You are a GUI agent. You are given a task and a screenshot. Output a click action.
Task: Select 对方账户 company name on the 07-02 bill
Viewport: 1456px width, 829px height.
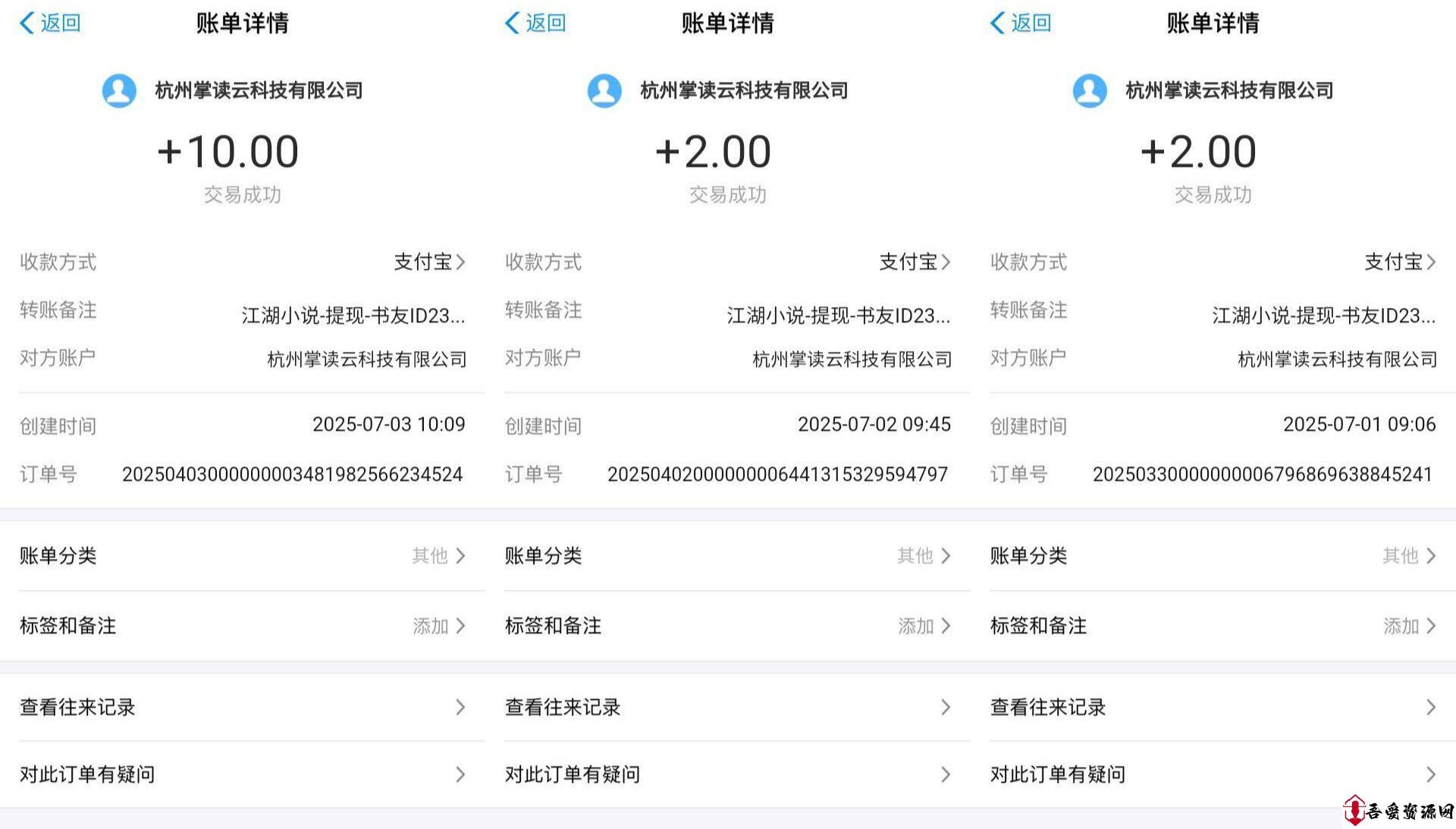852,359
